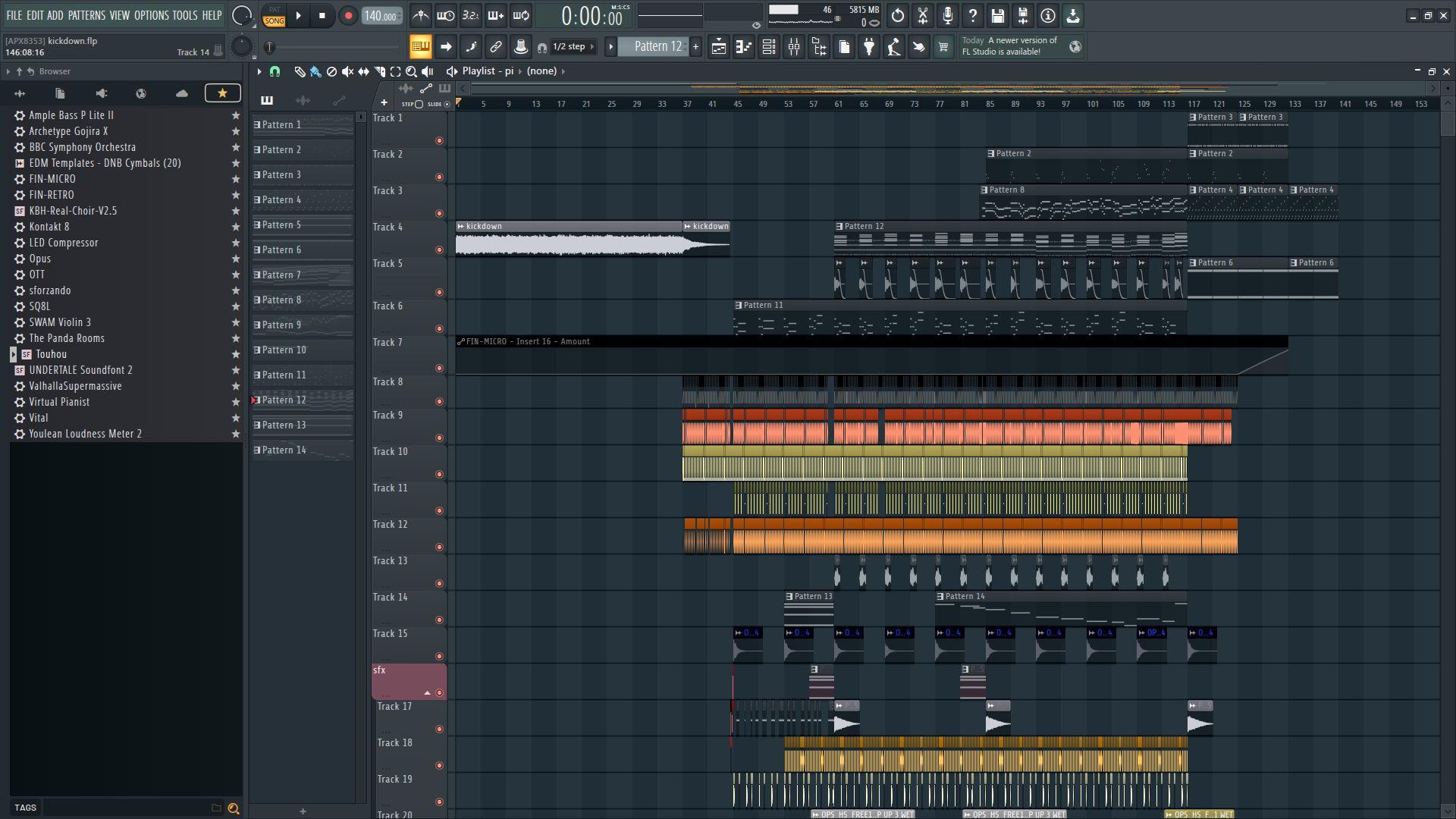The image size is (1456, 819).
Task: Open the PATTERNS menu
Action: (x=86, y=15)
